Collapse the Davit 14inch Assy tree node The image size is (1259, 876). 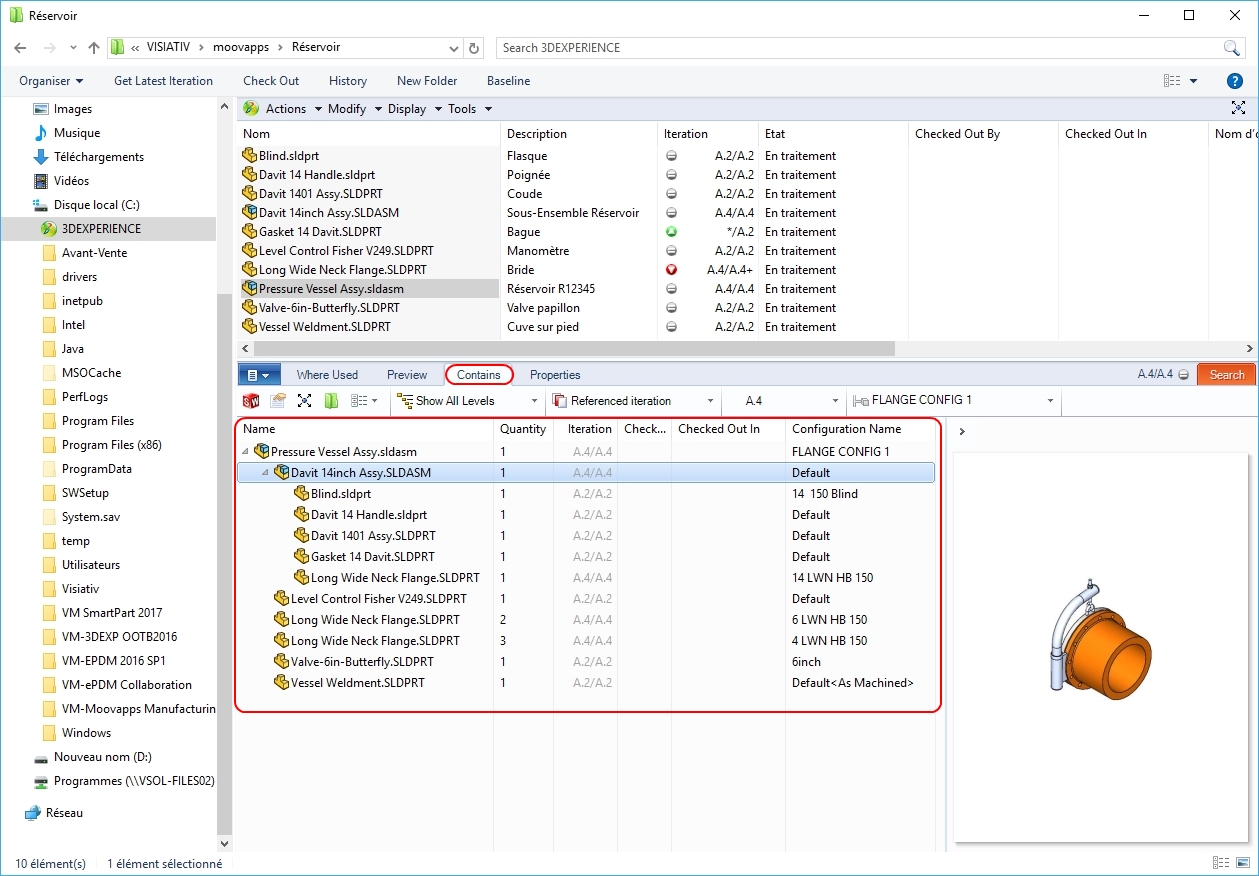pos(266,473)
